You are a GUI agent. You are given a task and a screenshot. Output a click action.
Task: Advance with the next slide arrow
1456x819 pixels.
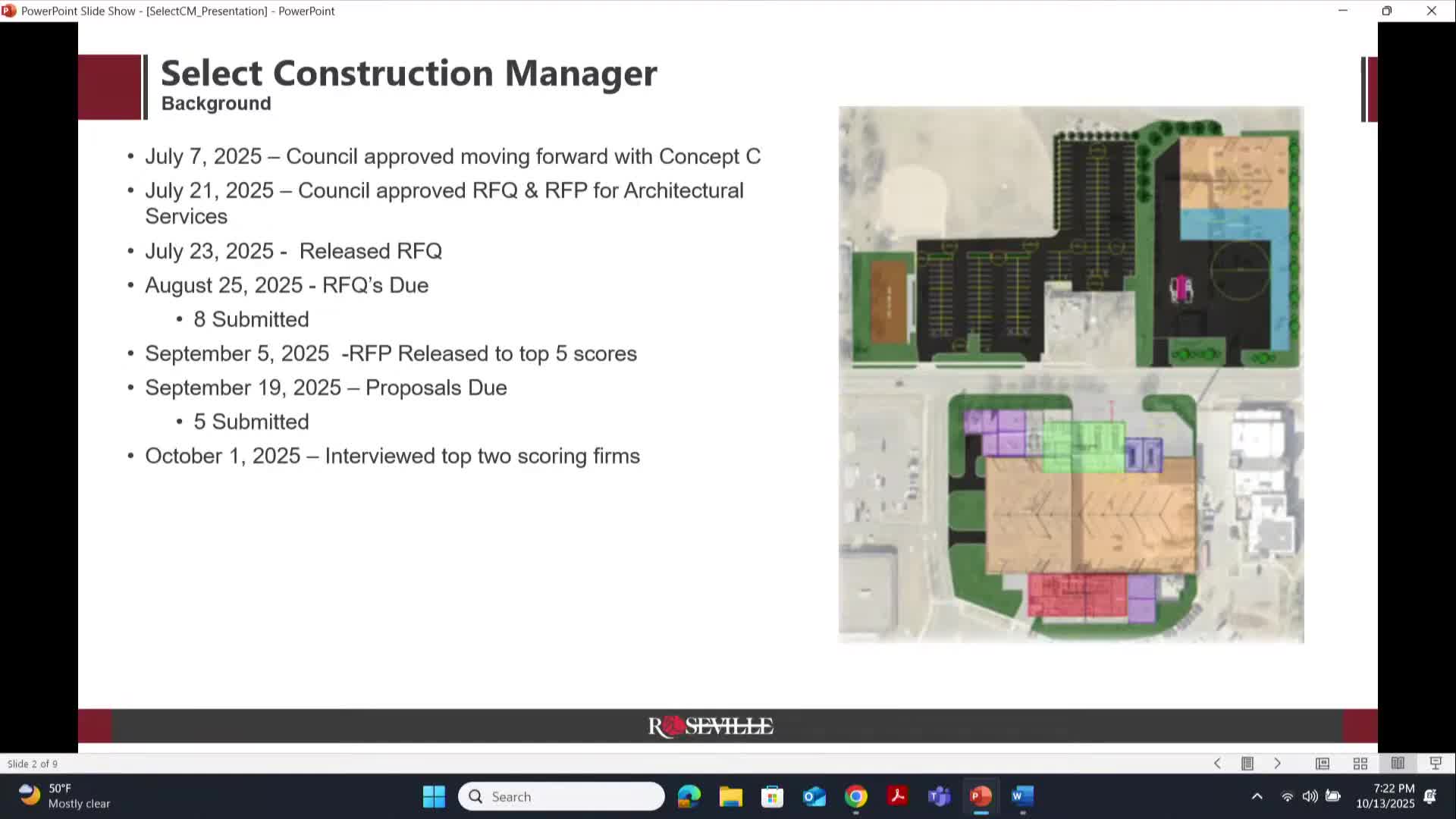point(1278,764)
